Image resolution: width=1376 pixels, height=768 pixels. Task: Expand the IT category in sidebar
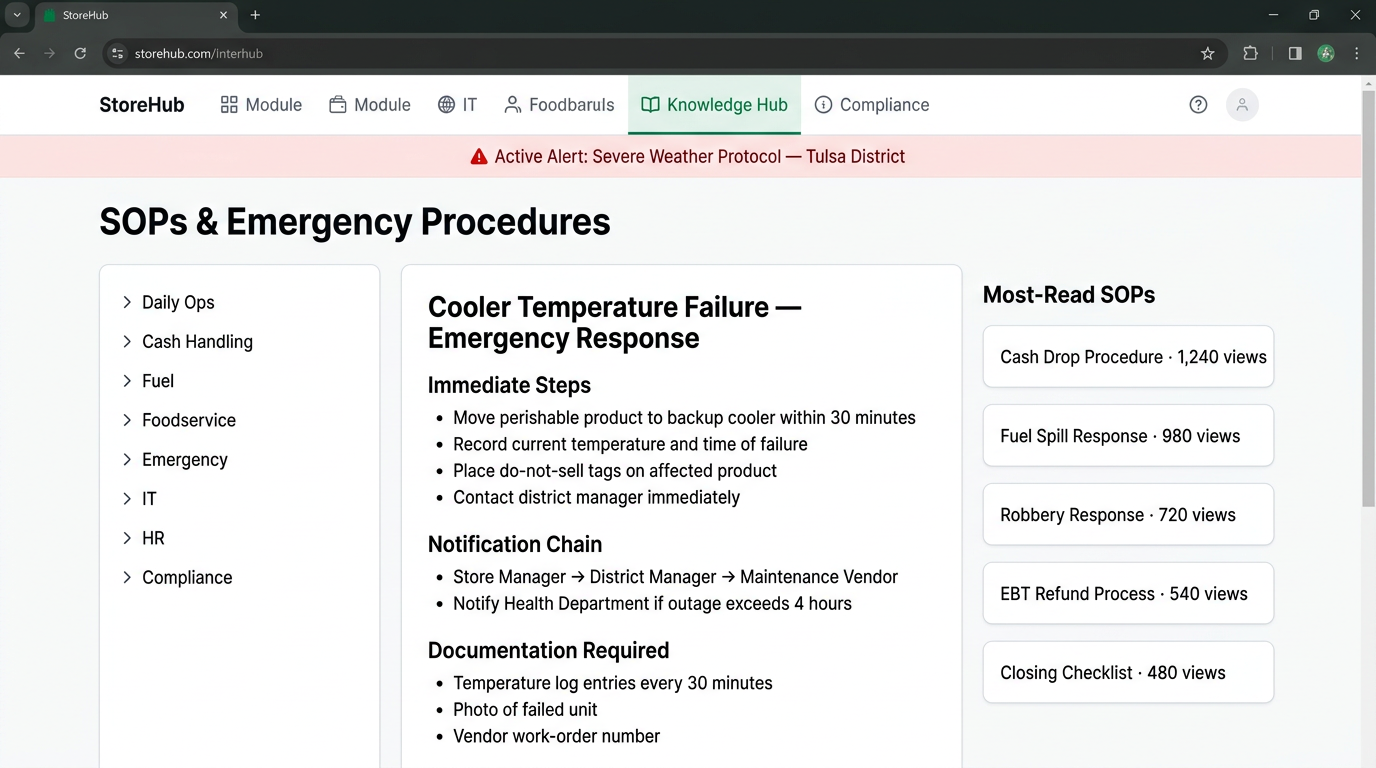[x=139, y=499]
